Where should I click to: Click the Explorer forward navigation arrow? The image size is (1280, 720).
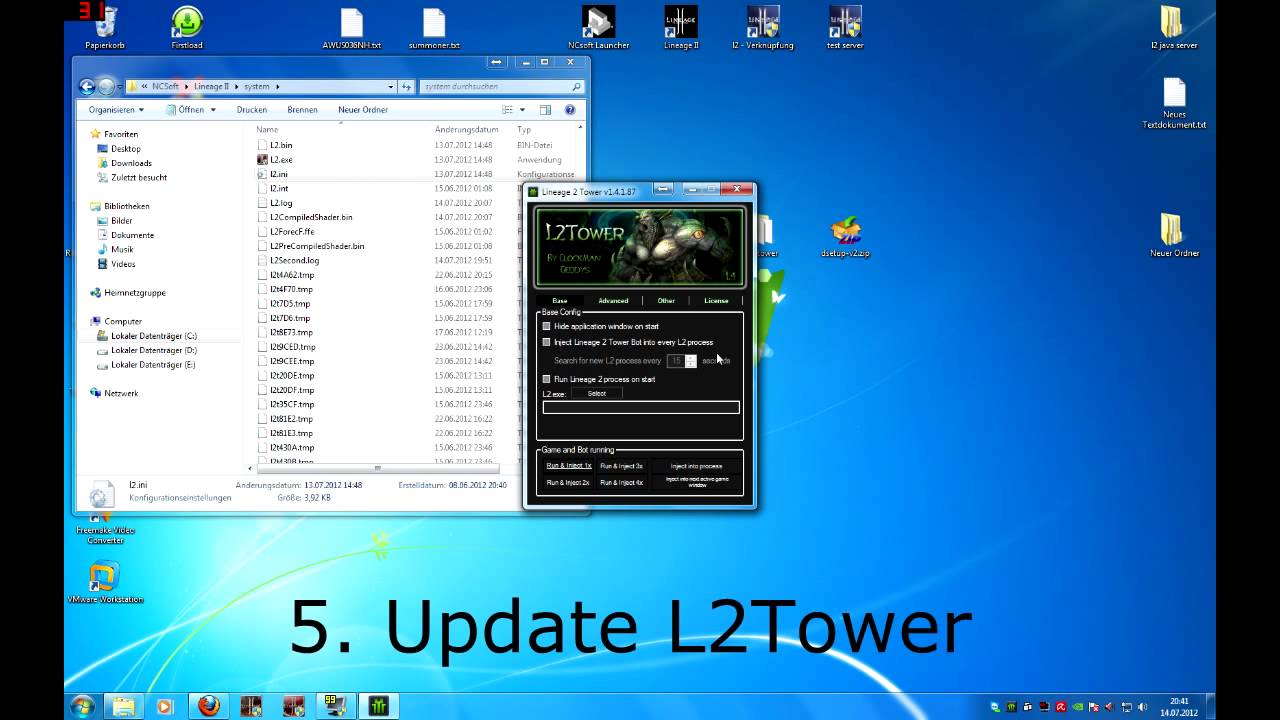click(106, 87)
